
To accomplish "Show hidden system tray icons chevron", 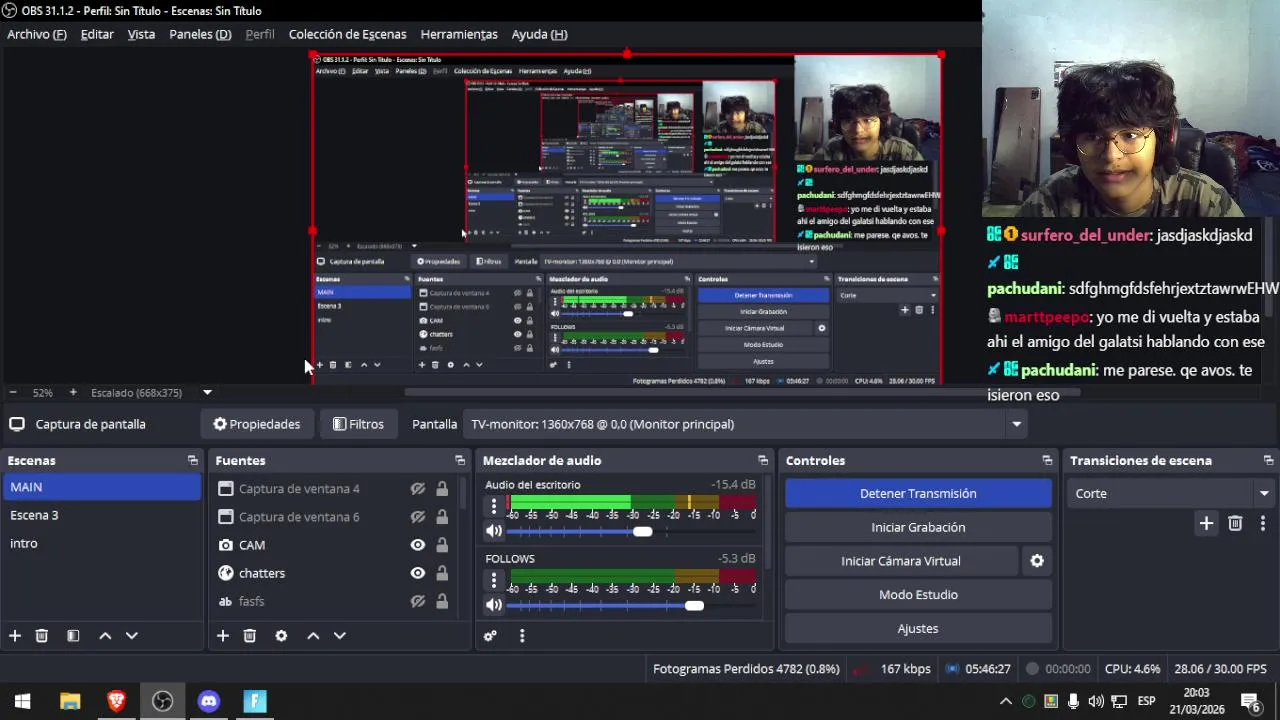I will (x=1006, y=701).
